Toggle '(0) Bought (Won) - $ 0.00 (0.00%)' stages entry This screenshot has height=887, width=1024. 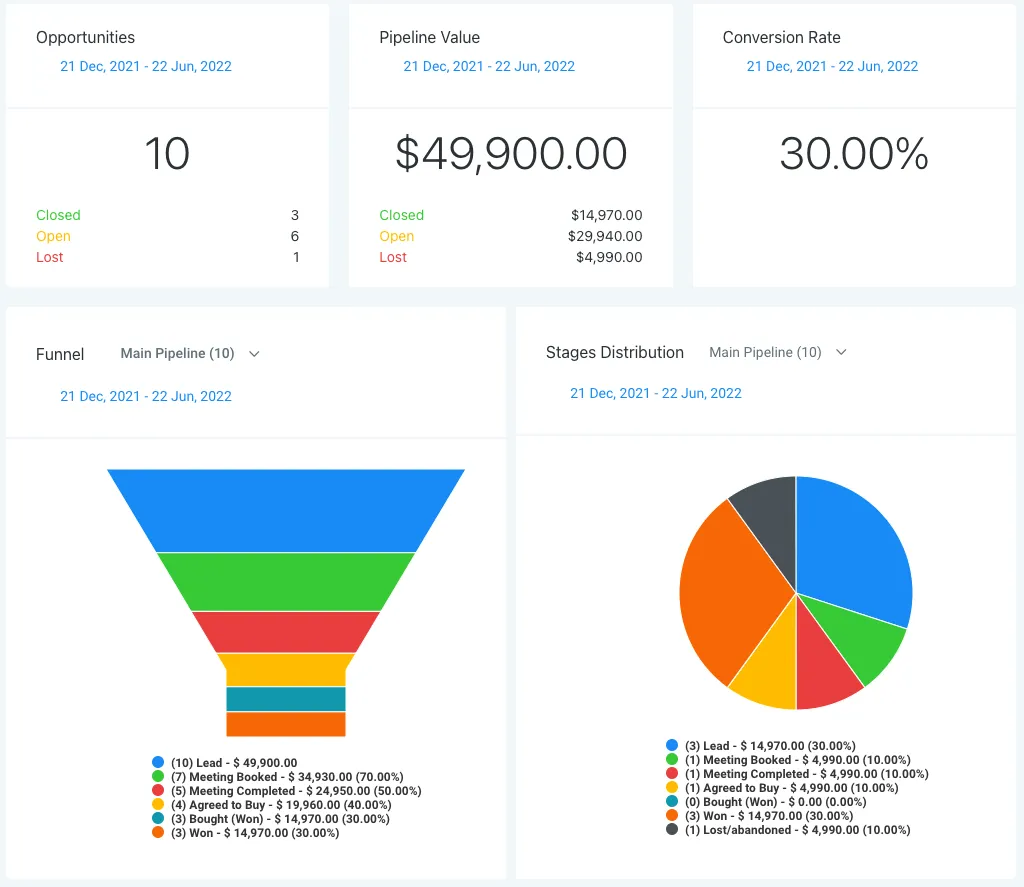pos(775,801)
